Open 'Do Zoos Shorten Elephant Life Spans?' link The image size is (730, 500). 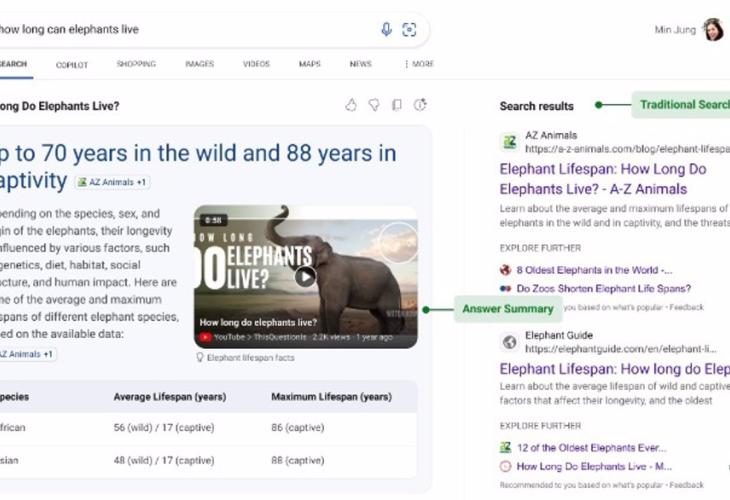pos(603,288)
